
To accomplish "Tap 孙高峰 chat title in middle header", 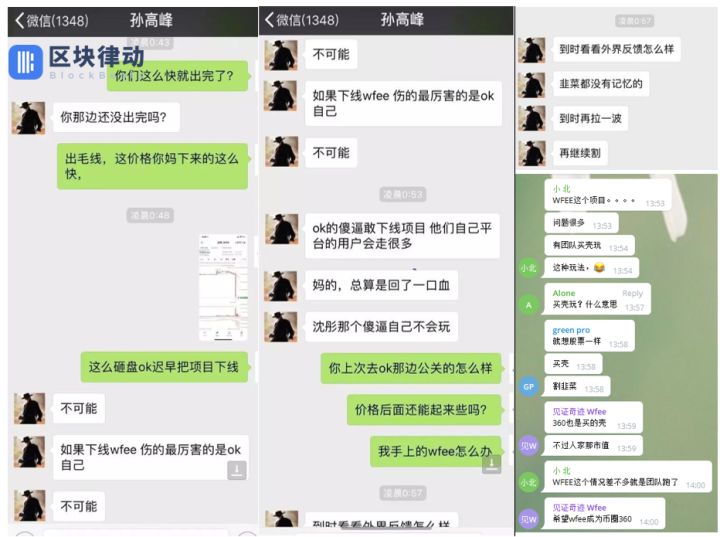I will pos(402,20).
